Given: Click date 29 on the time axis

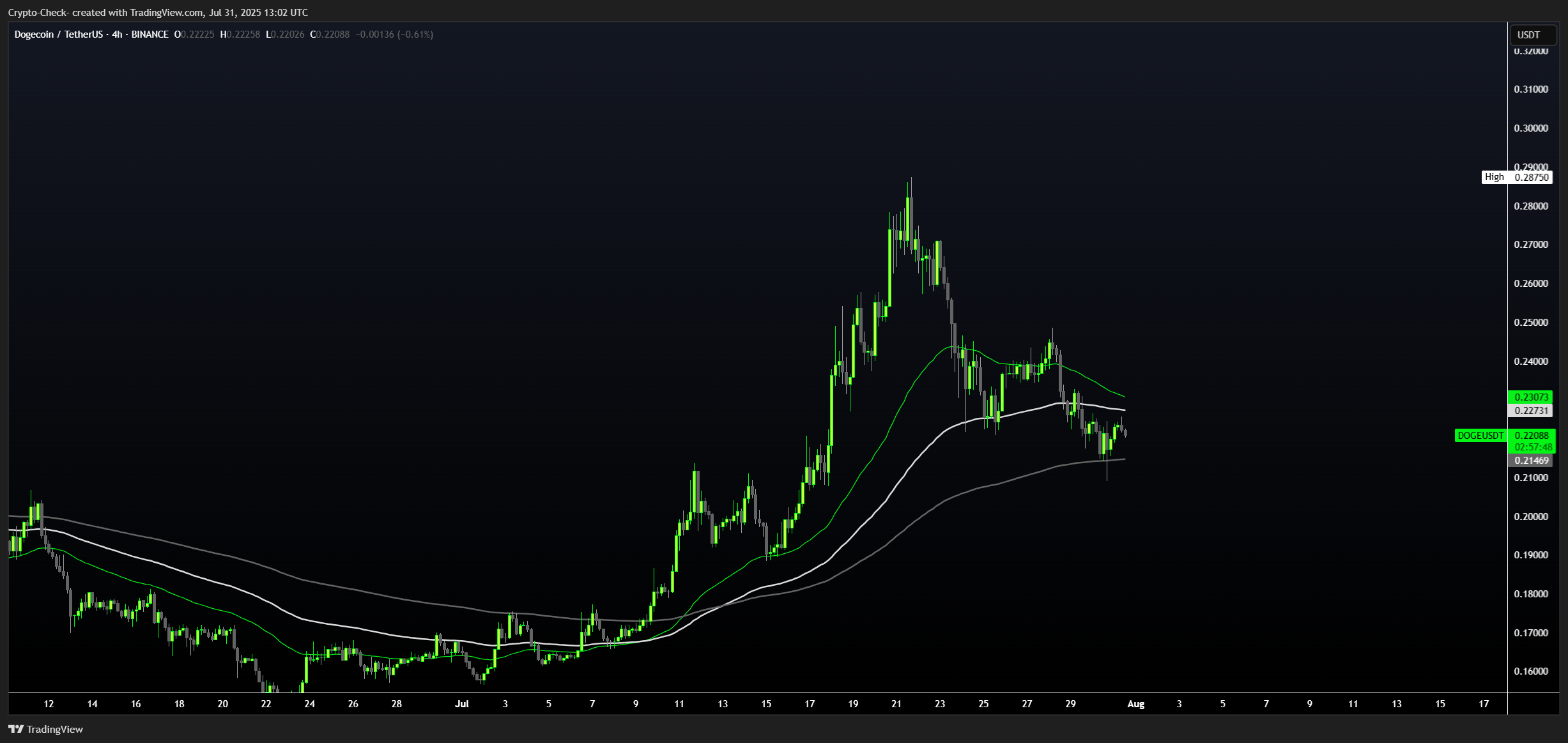Looking at the screenshot, I should [x=1070, y=703].
